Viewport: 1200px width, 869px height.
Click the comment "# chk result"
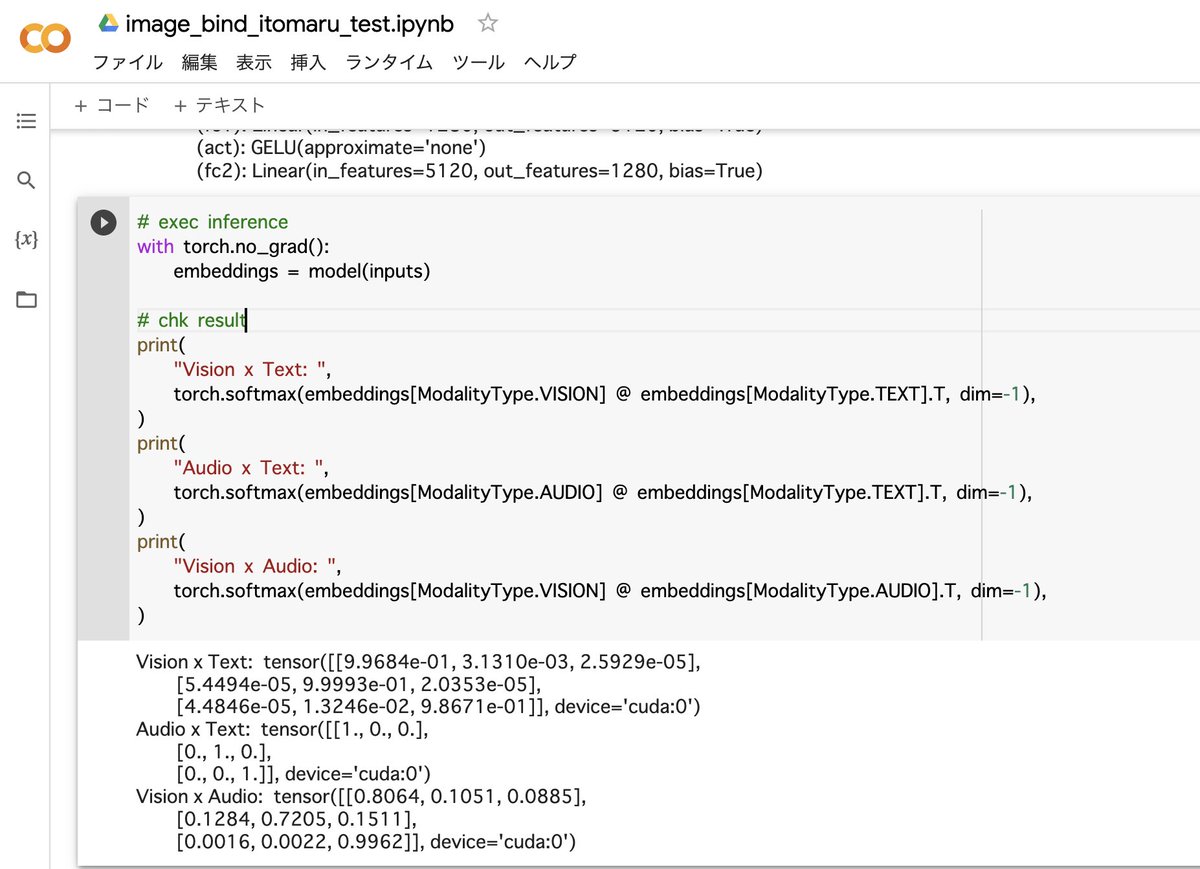tap(191, 320)
